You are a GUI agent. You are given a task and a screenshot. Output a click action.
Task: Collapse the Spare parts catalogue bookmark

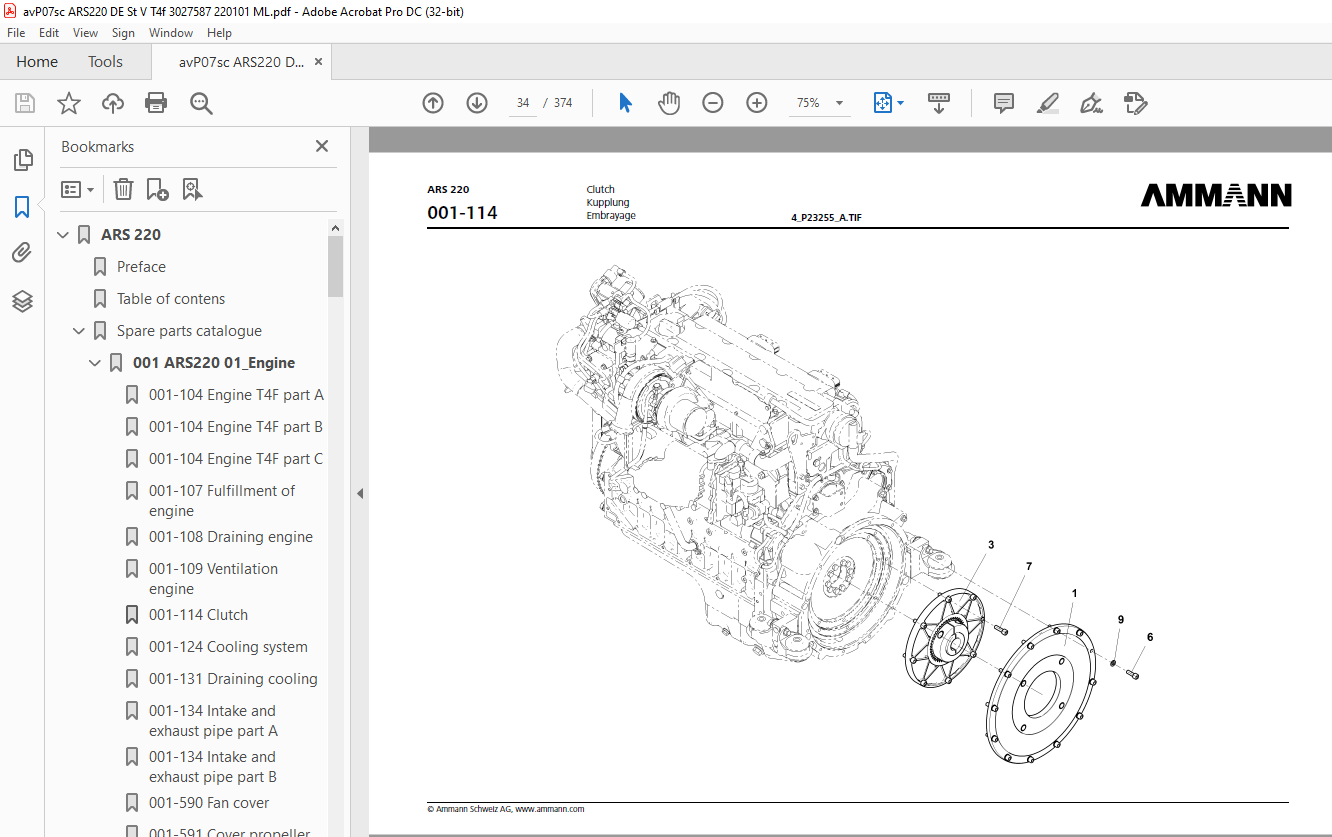click(x=80, y=331)
